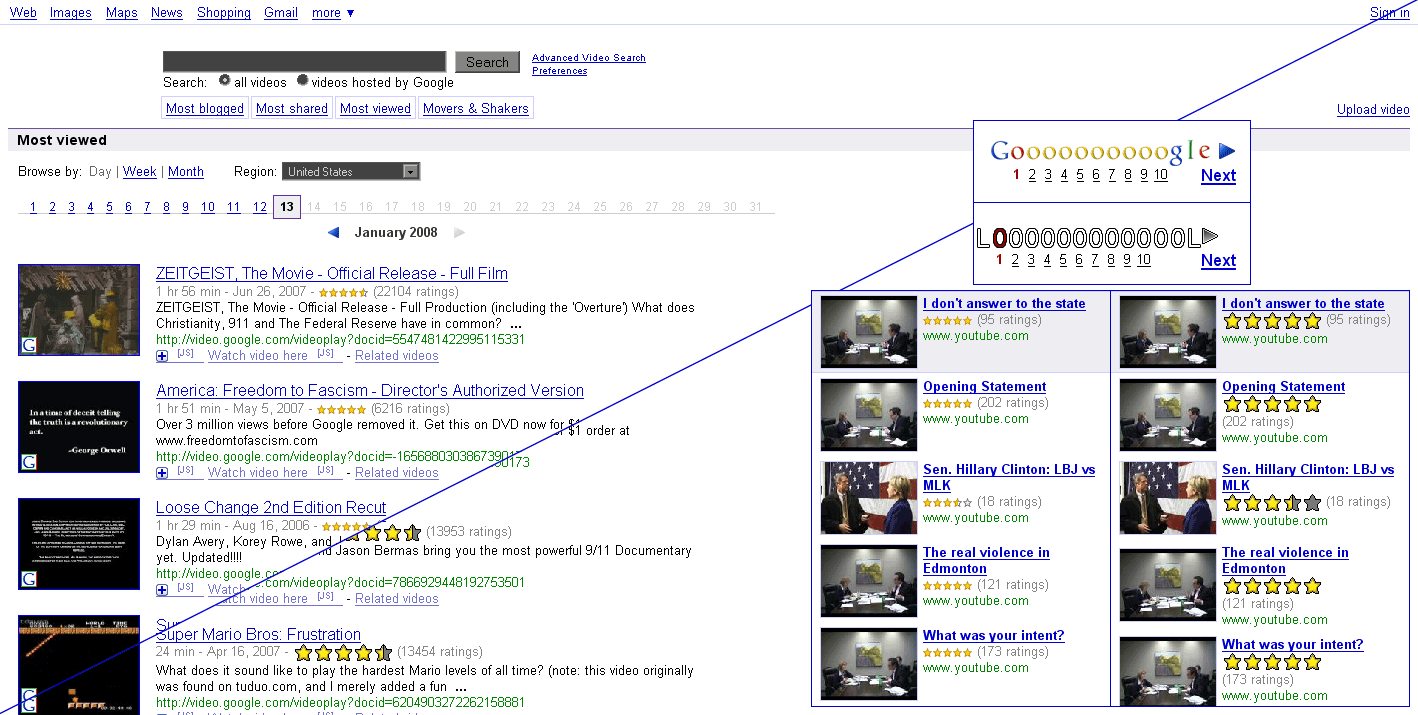Click the Google G badge on ZEITGEIST thumbnail

29,345
